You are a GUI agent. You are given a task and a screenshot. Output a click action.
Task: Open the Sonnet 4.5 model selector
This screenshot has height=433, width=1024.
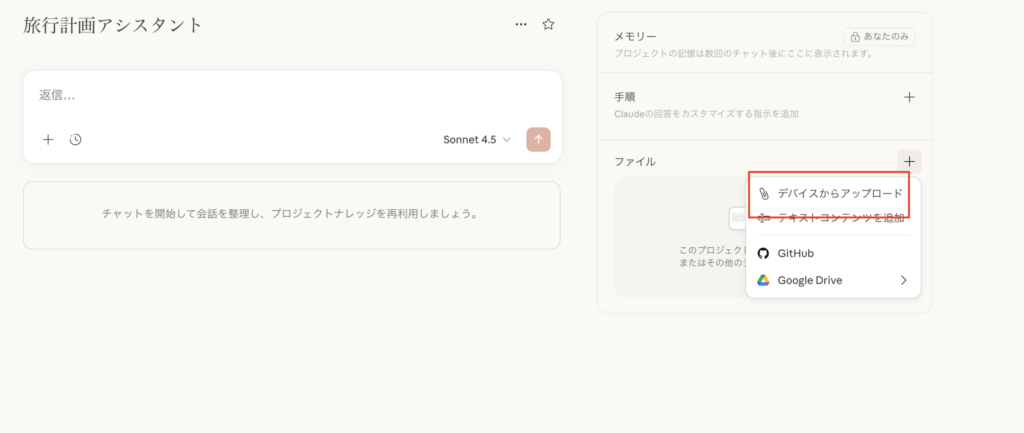(x=477, y=139)
